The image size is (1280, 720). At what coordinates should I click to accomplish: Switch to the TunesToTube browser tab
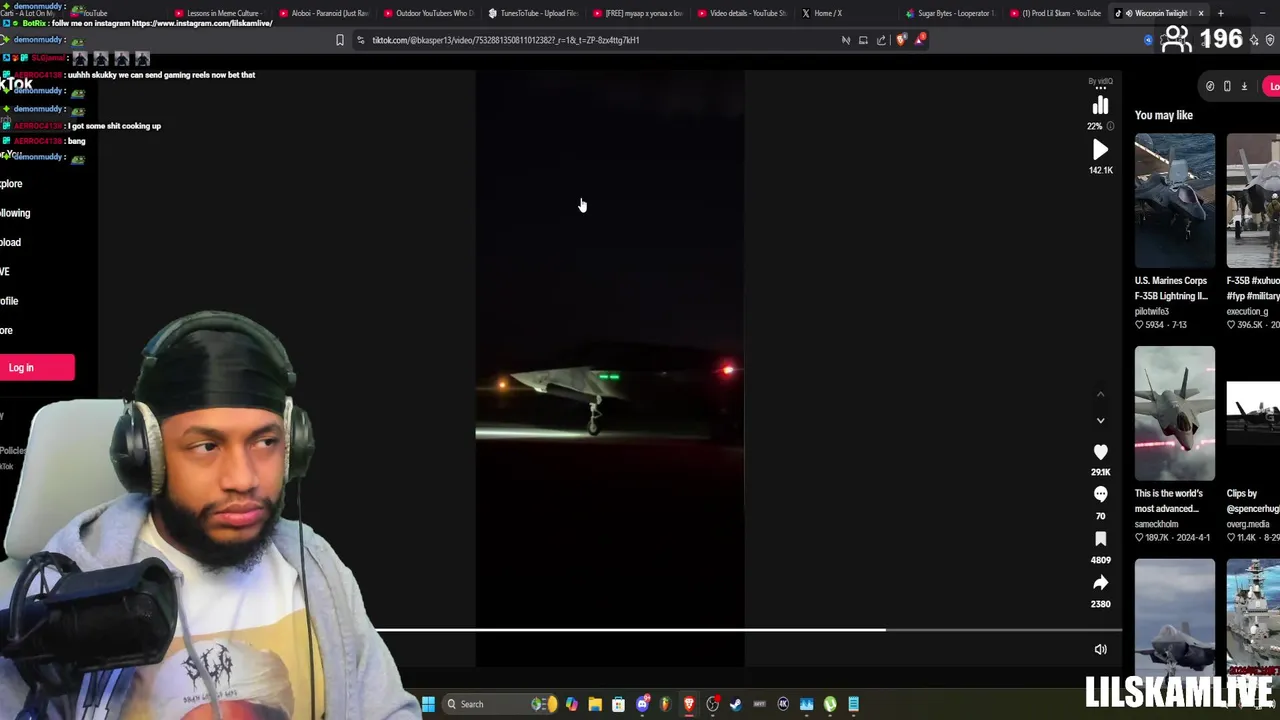[x=533, y=13]
